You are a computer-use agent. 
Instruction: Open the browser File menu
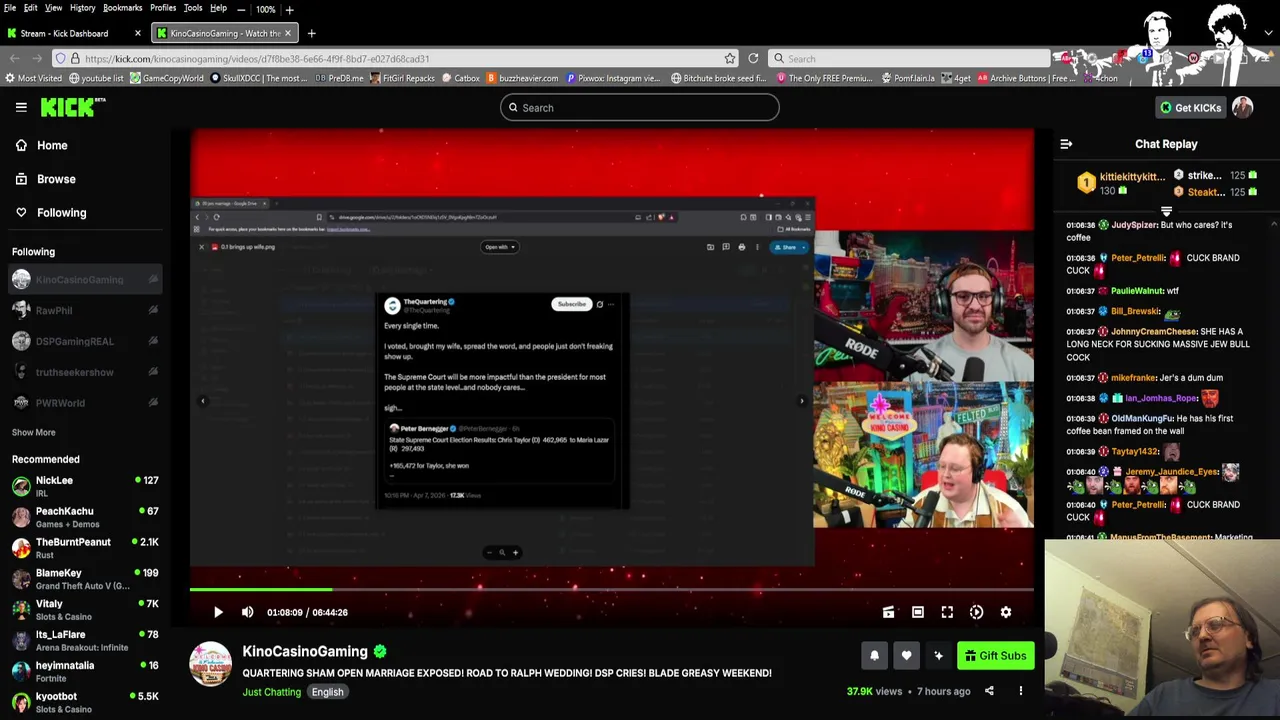[x=9, y=8]
